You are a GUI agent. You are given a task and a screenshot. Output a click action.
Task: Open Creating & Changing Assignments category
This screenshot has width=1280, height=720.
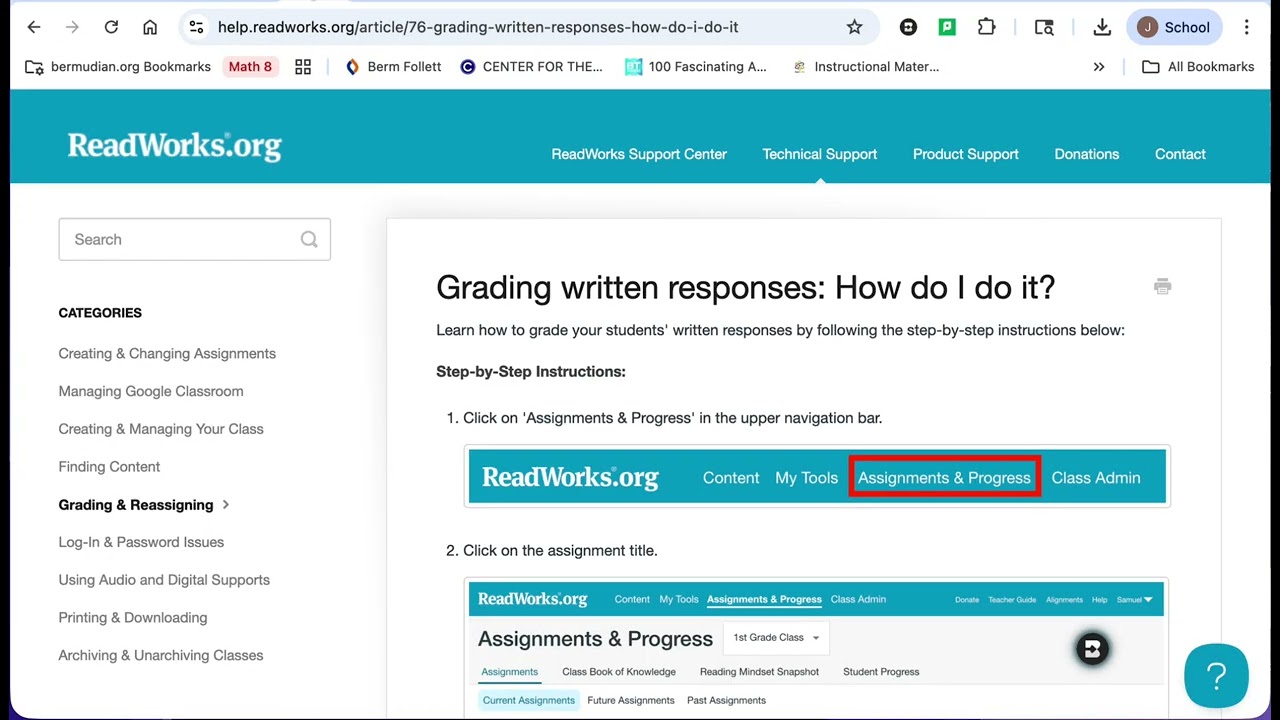167,353
